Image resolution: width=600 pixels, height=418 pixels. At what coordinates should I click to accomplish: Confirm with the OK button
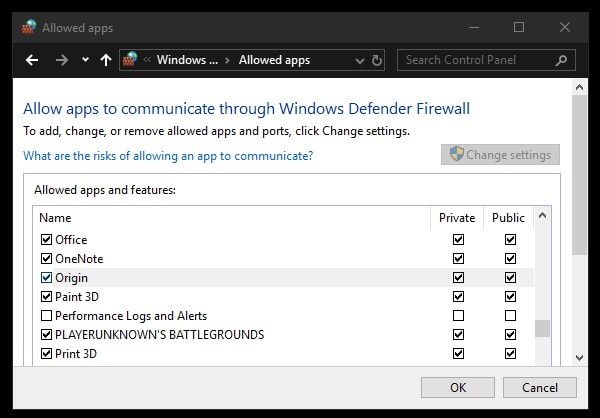tap(458, 387)
